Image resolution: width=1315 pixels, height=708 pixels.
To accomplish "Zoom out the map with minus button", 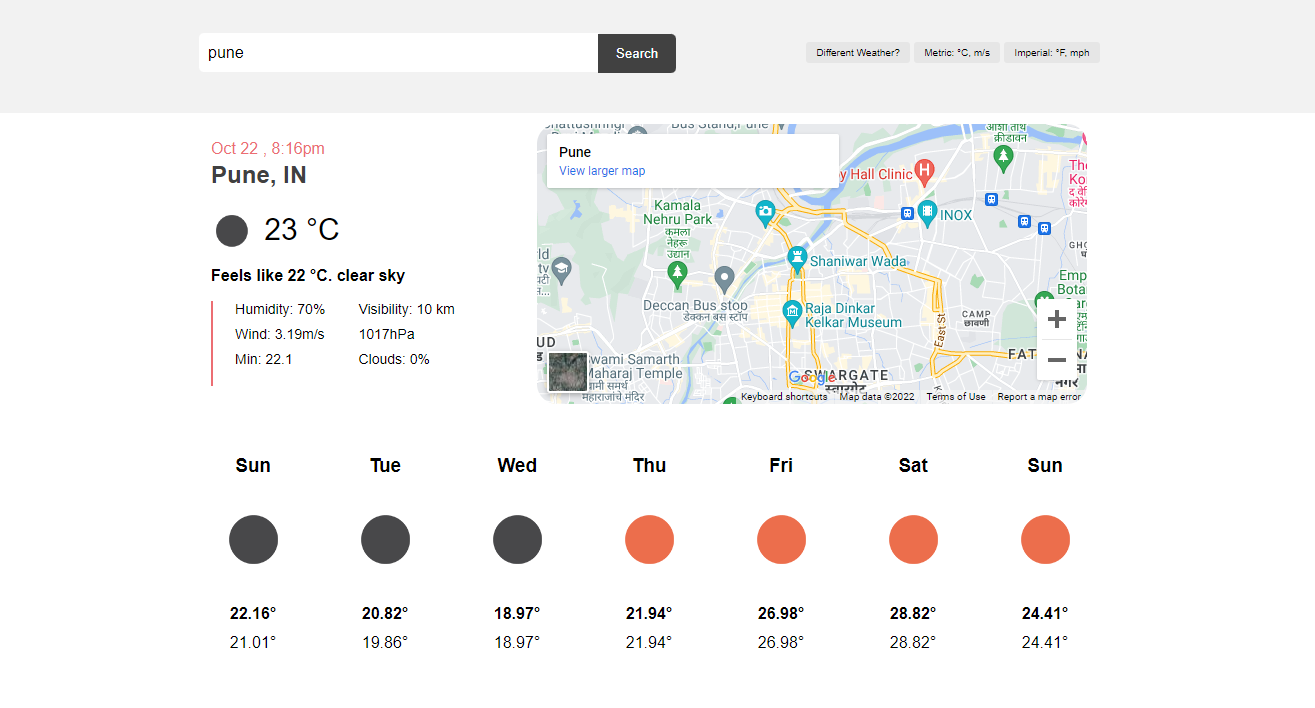I will point(1056,359).
